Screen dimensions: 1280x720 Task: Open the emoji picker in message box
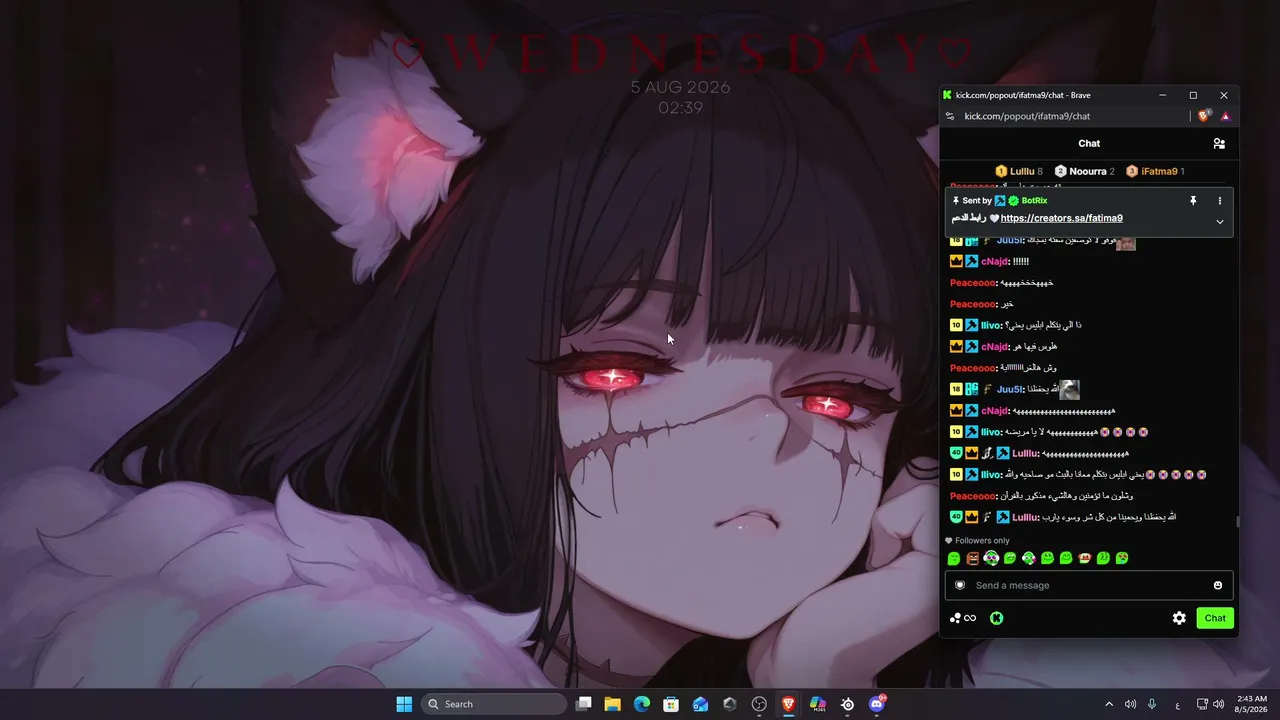click(x=1218, y=585)
